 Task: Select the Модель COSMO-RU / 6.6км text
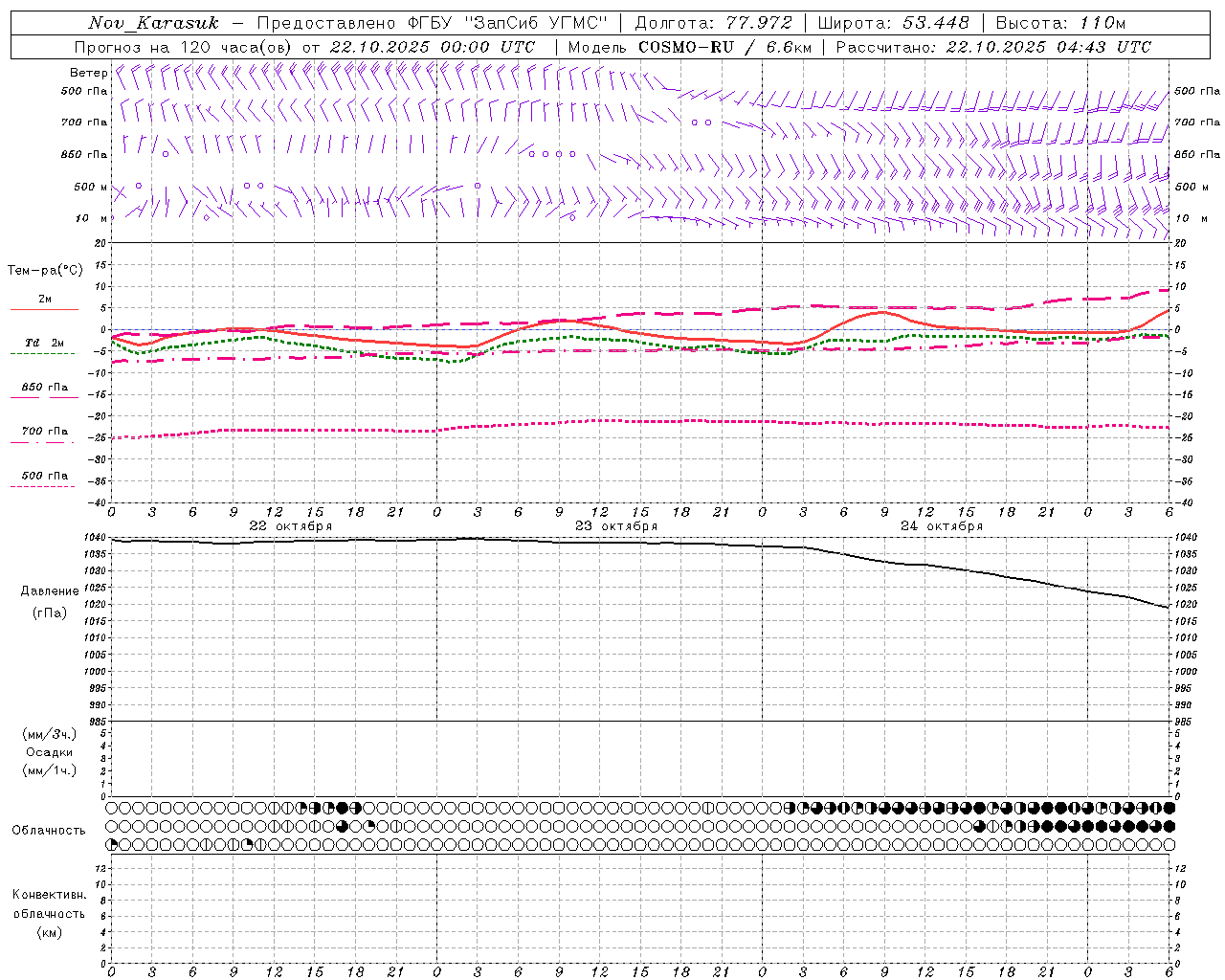tap(689, 47)
